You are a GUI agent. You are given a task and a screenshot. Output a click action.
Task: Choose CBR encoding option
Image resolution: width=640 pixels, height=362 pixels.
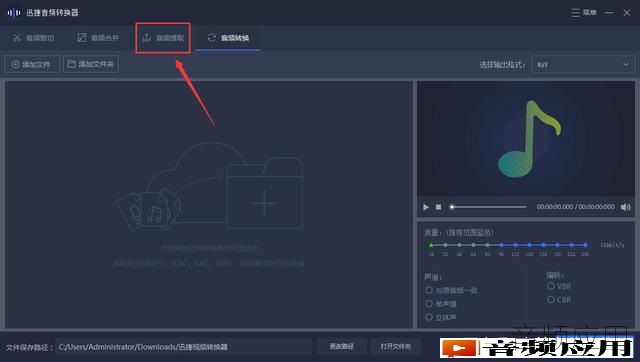tap(551, 300)
